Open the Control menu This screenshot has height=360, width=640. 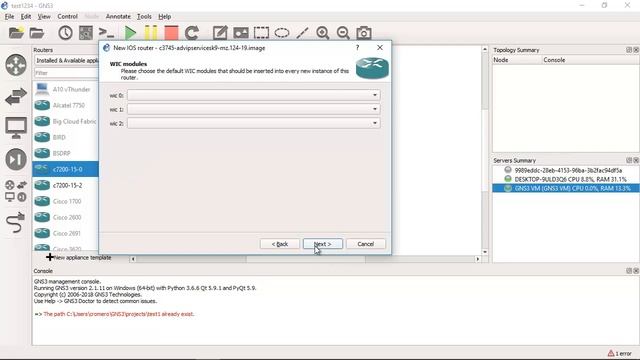pos(67,16)
